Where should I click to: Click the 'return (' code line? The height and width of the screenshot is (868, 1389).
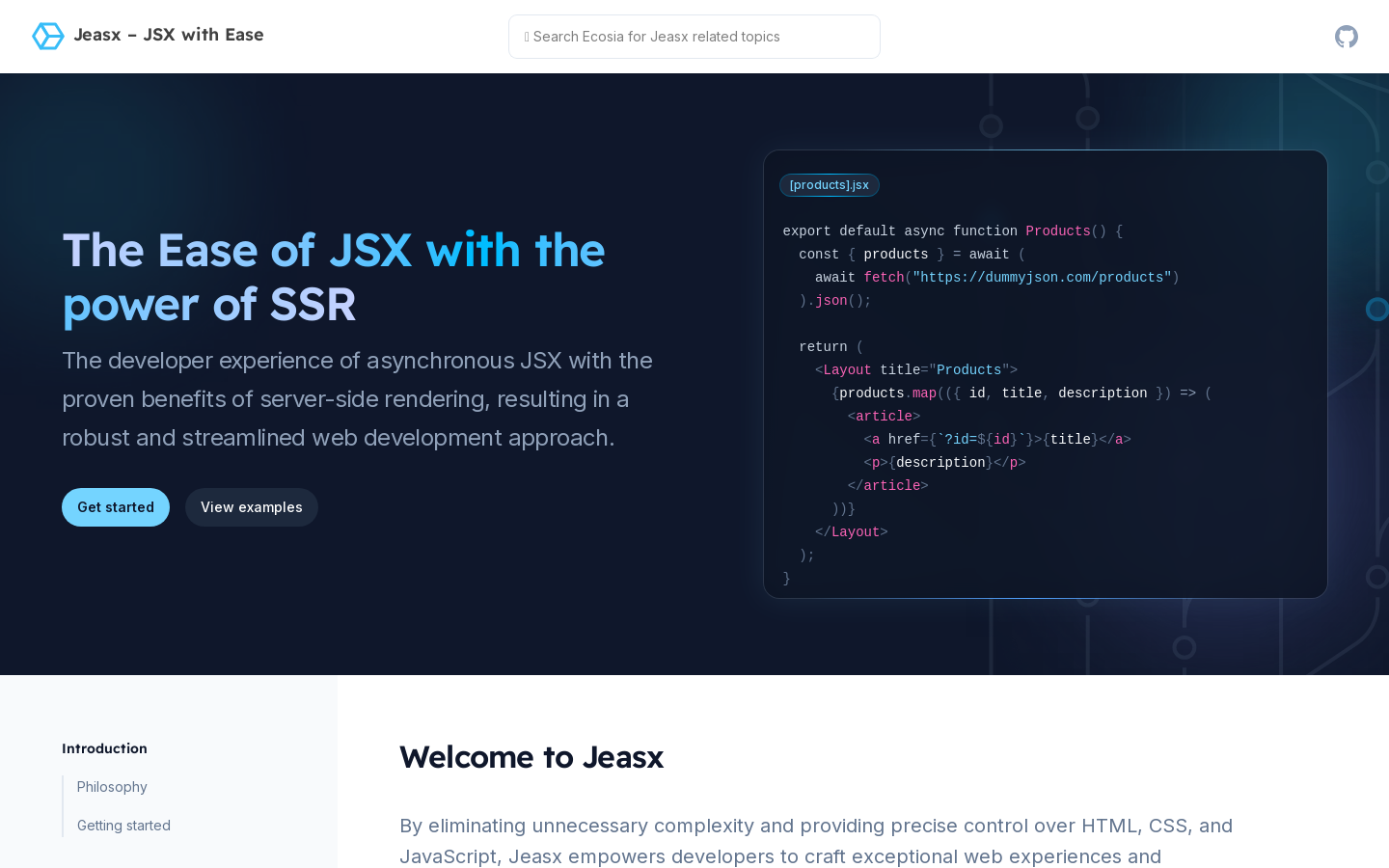pos(831,347)
